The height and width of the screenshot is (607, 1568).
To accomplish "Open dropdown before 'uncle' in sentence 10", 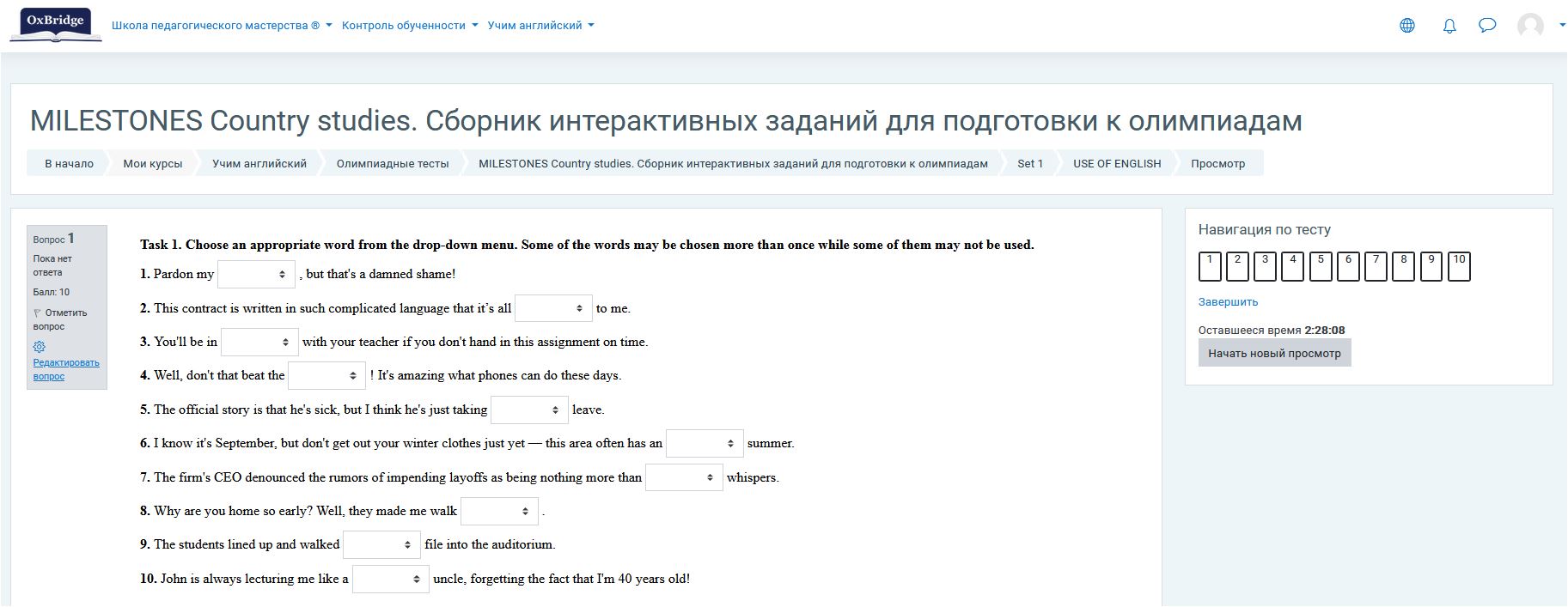I will [x=390, y=580].
